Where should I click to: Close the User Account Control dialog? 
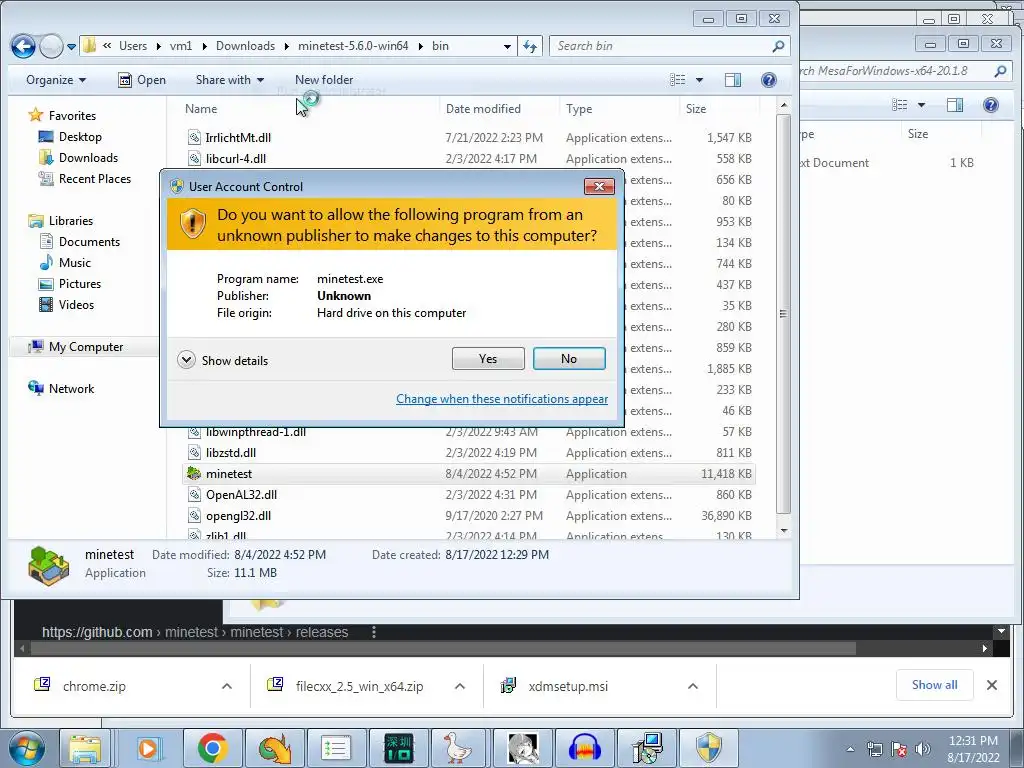(x=599, y=187)
